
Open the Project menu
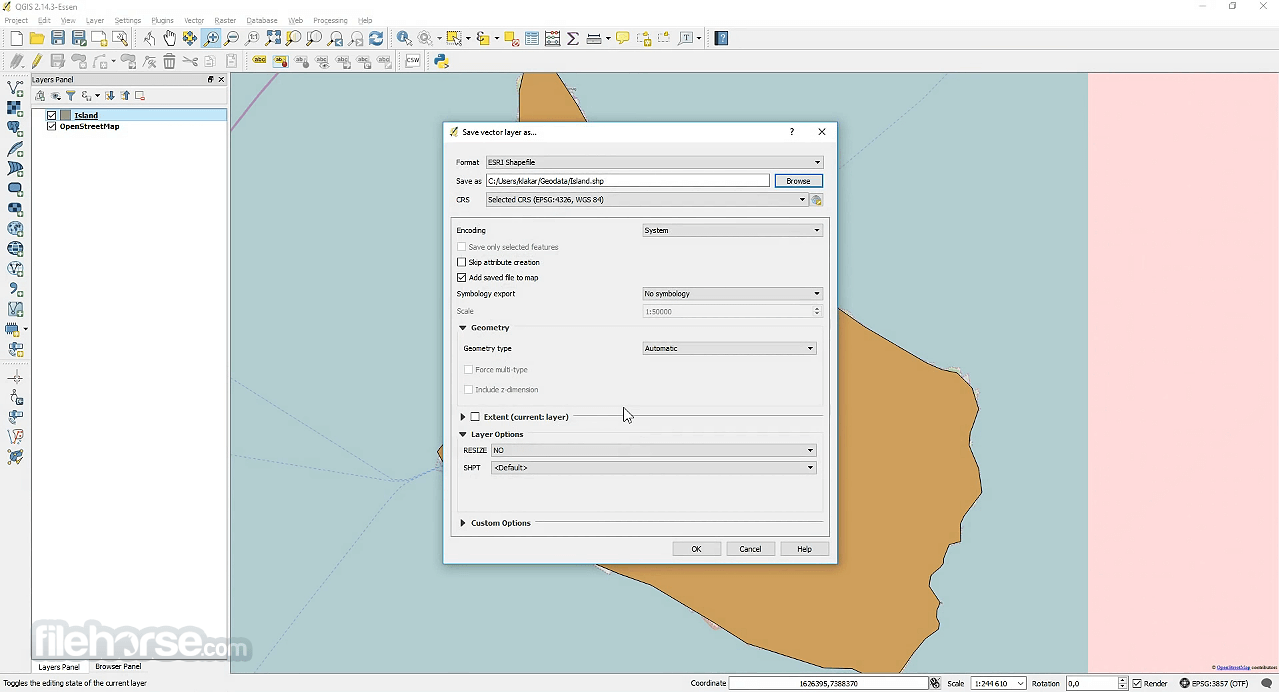[x=16, y=20]
